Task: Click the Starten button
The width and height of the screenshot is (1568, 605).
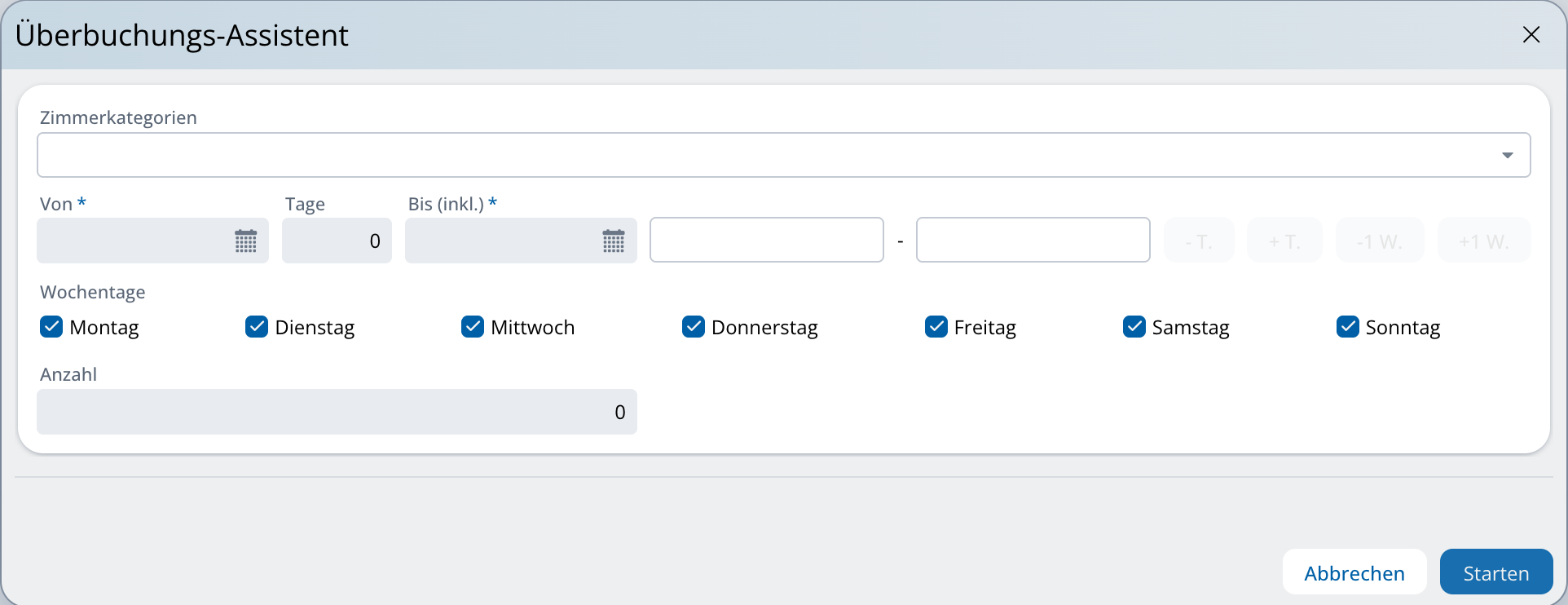Action: (x=1495, y=572)
